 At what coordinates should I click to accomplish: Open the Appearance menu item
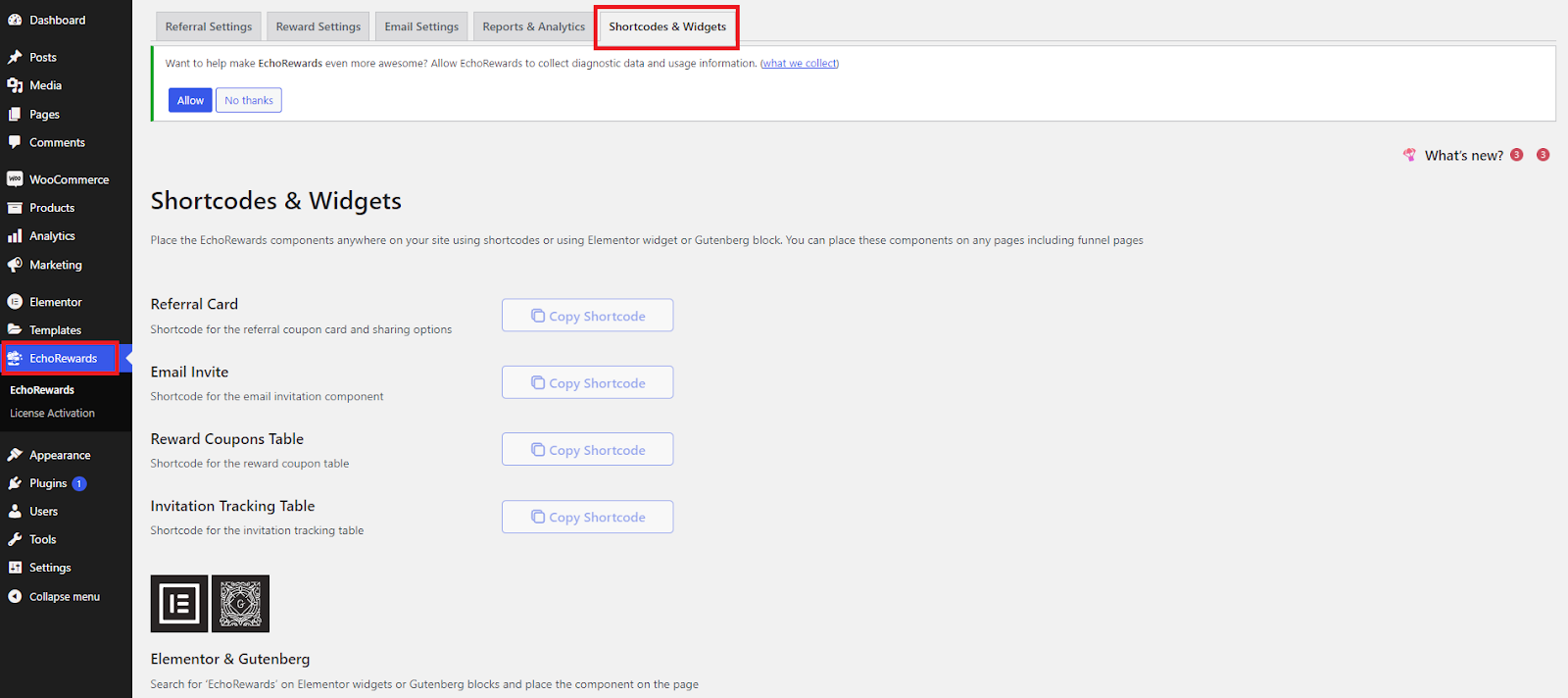tap(60, 455)
